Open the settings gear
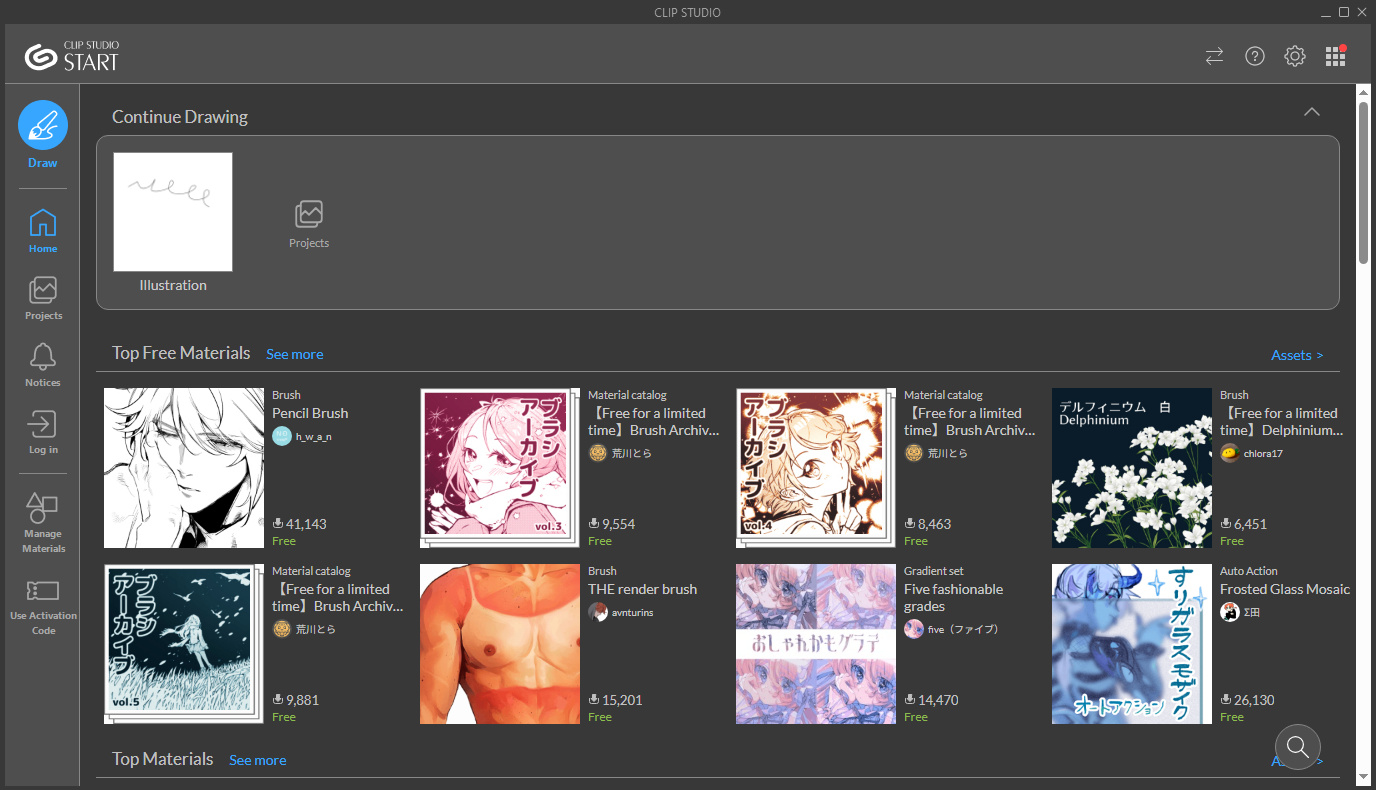This screenshot has width=1376, height=790. pyautogui.click(x=1295, y=56)
